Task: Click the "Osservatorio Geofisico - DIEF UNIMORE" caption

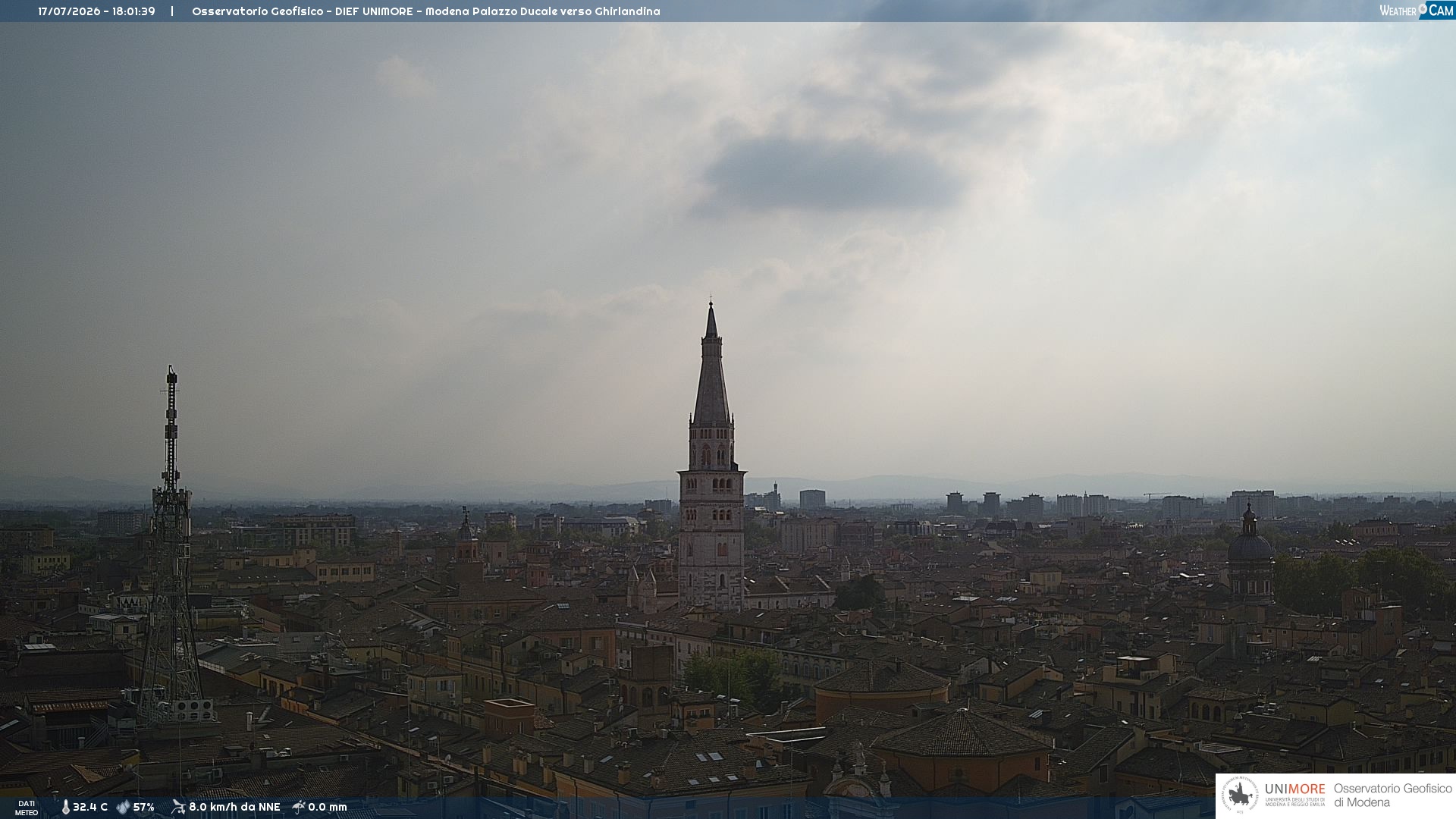Action: pos(303,11)
